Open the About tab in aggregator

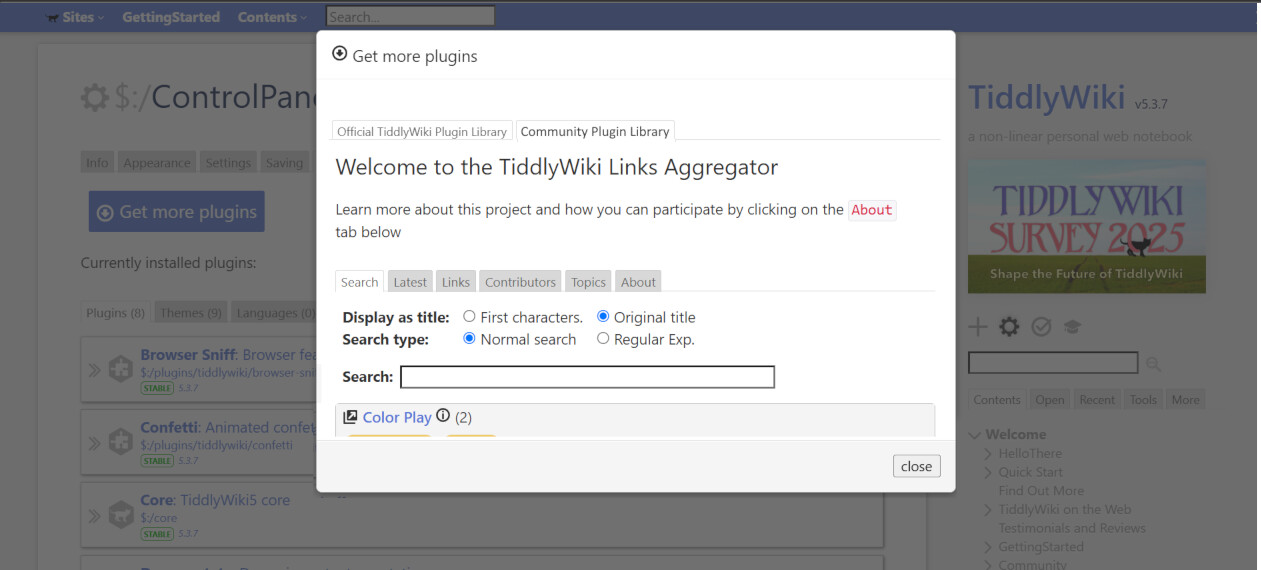click(x=638, y=282)
